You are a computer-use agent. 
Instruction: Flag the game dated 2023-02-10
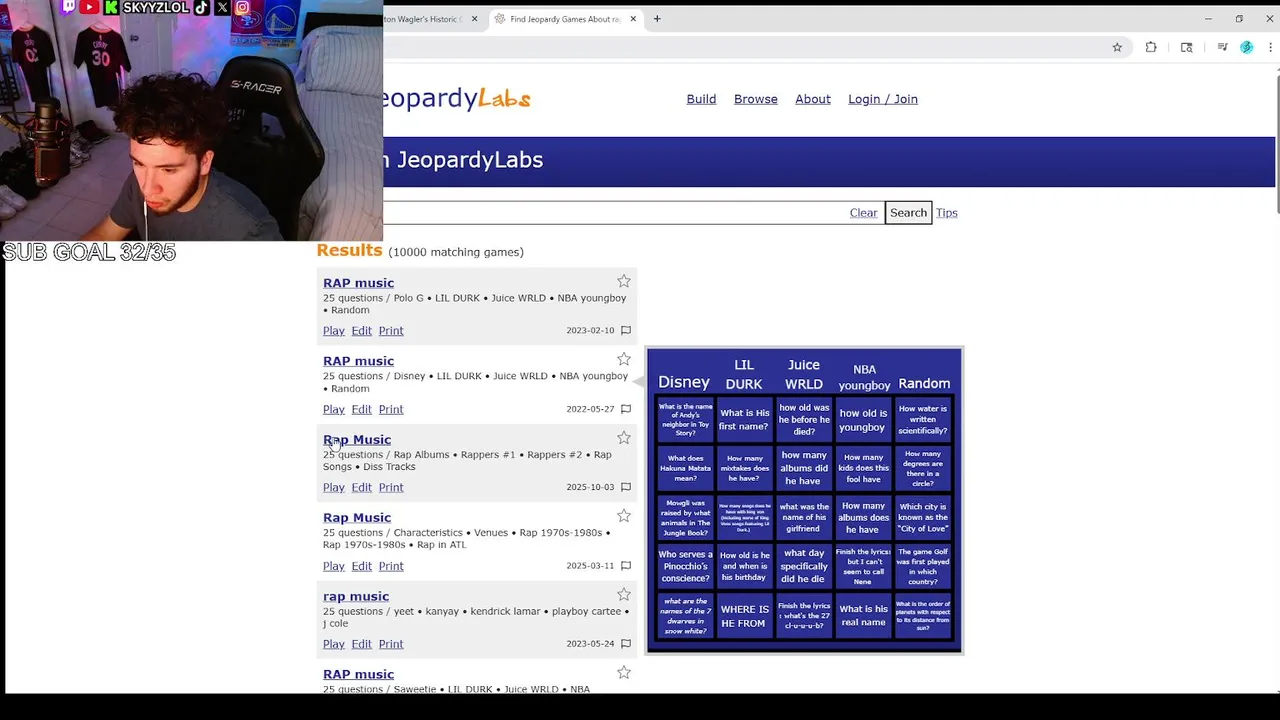(x=626, y=331)
